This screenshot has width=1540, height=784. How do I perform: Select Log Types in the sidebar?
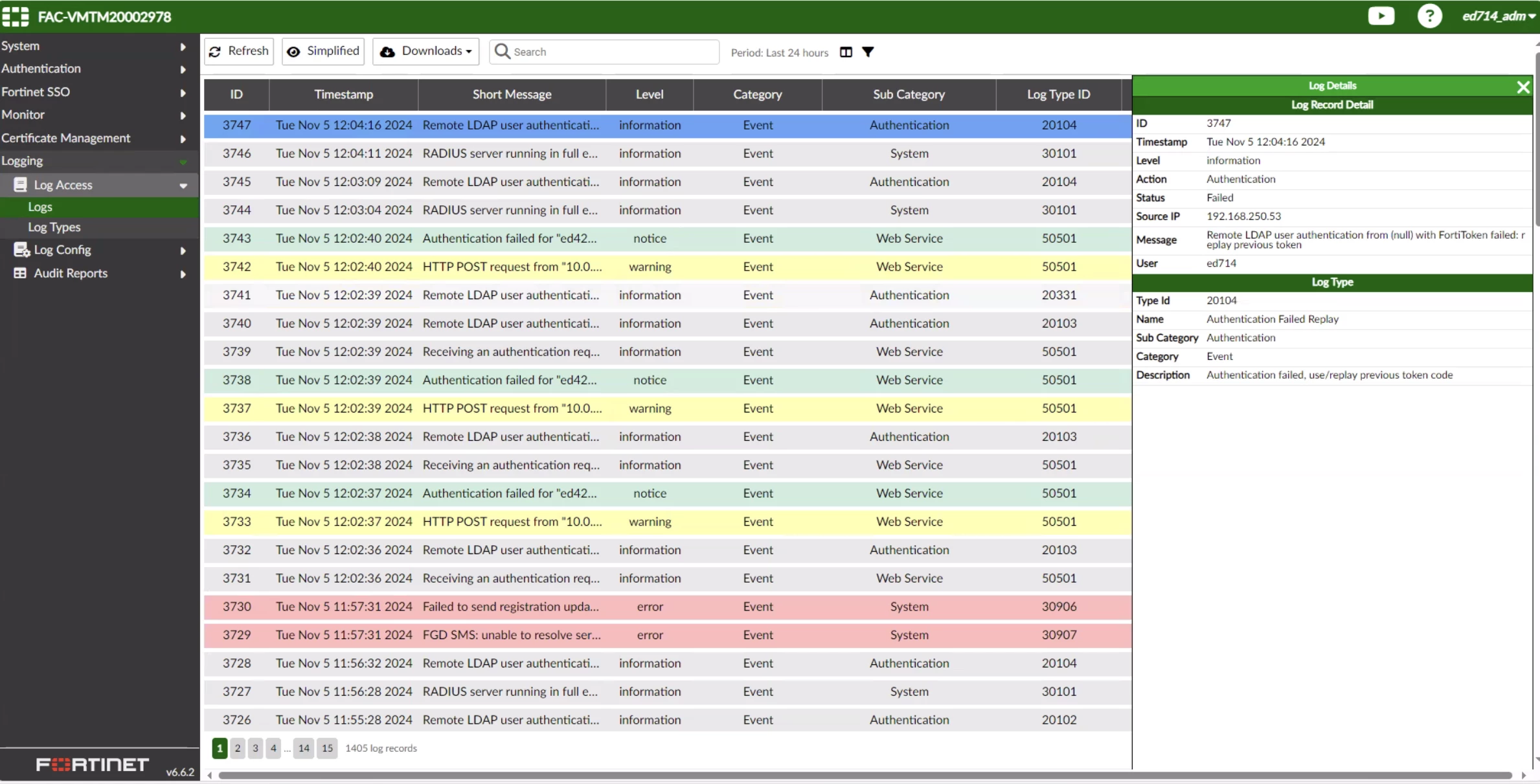click(x=99, y=227)
